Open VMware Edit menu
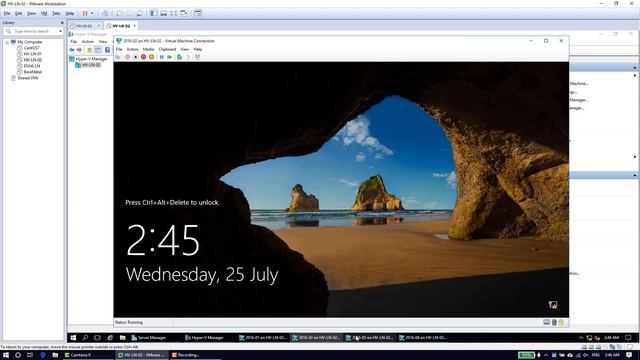This screenshot has height=360, width=640. [x=19, y=13]
